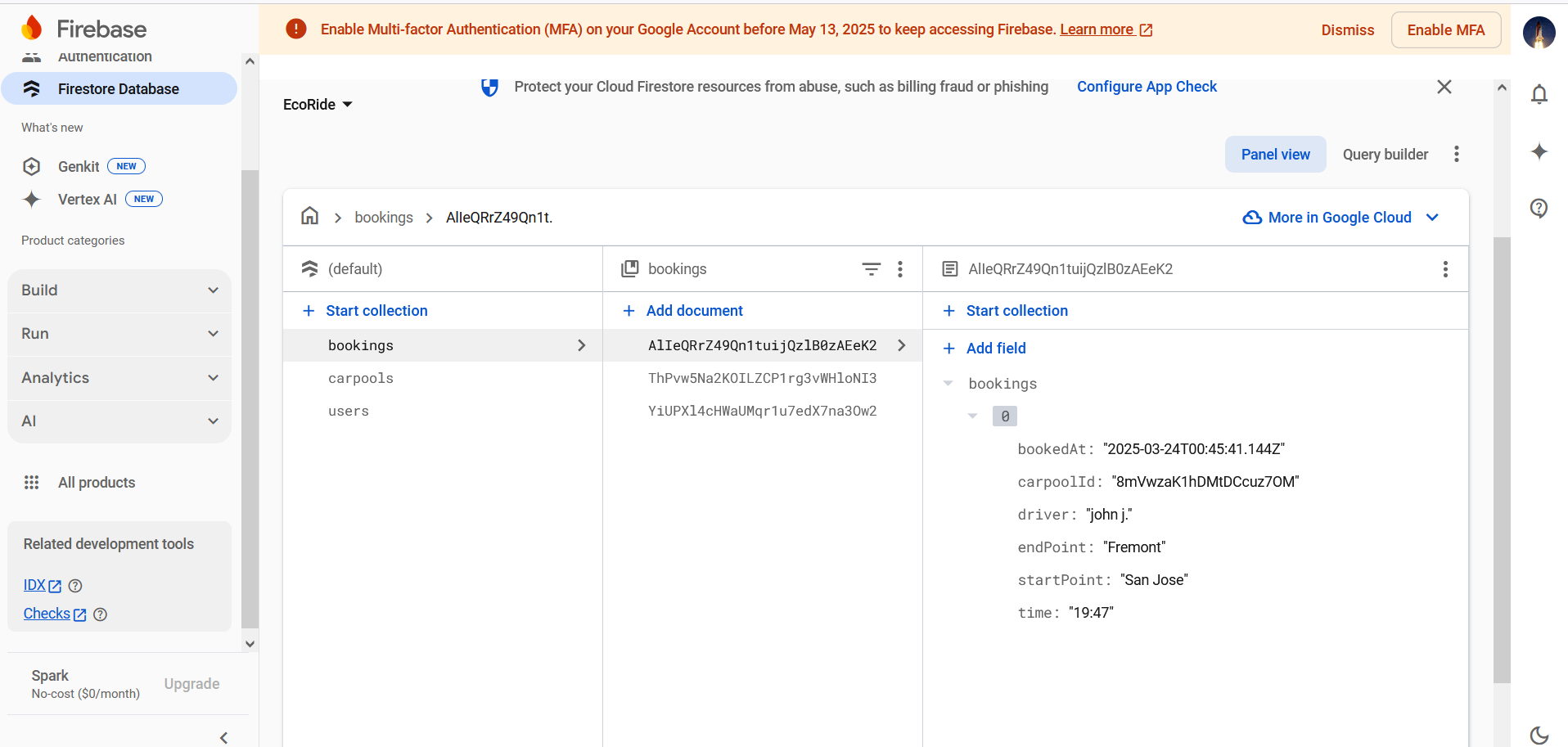The width and height of the screenshot is (1568, 747).
Task: Open the Checks development tool link
Action: tap(55, 614)
